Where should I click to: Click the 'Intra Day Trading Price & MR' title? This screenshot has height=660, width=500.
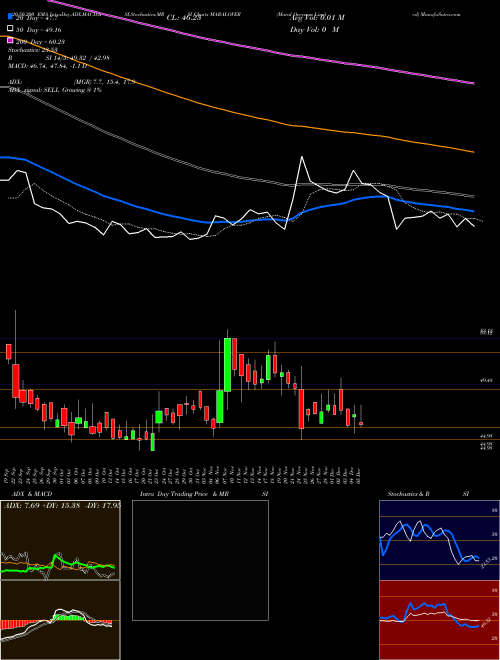click(184, 494)
